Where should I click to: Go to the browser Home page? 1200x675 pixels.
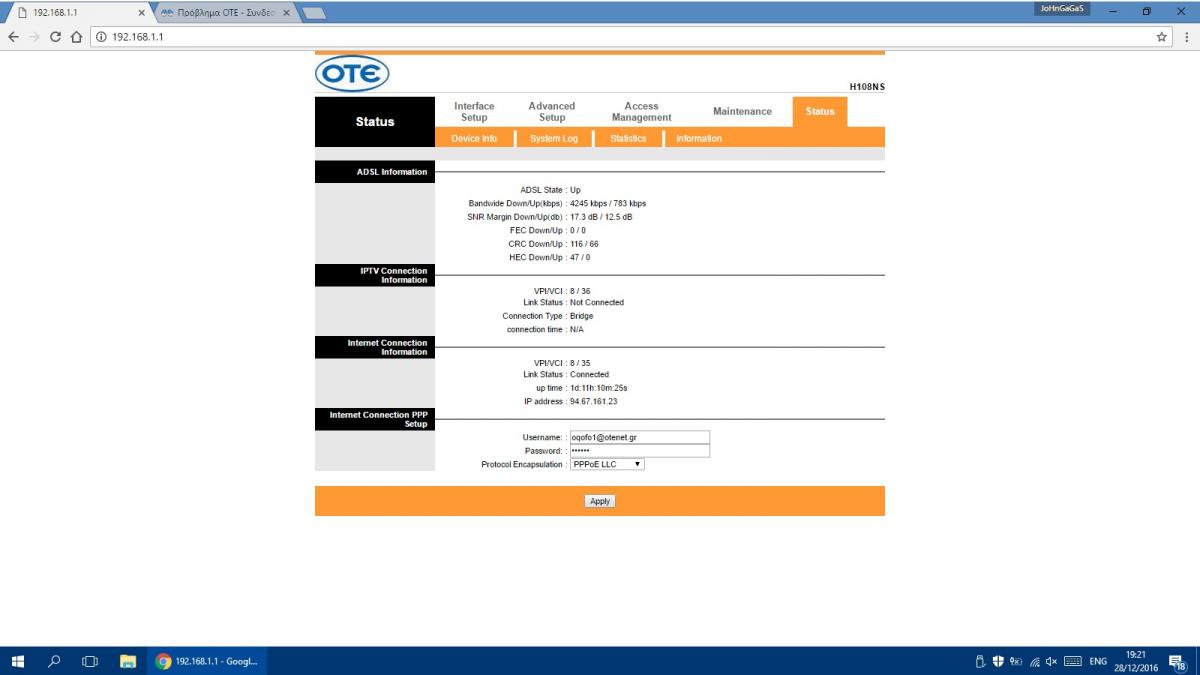point(76,36)
